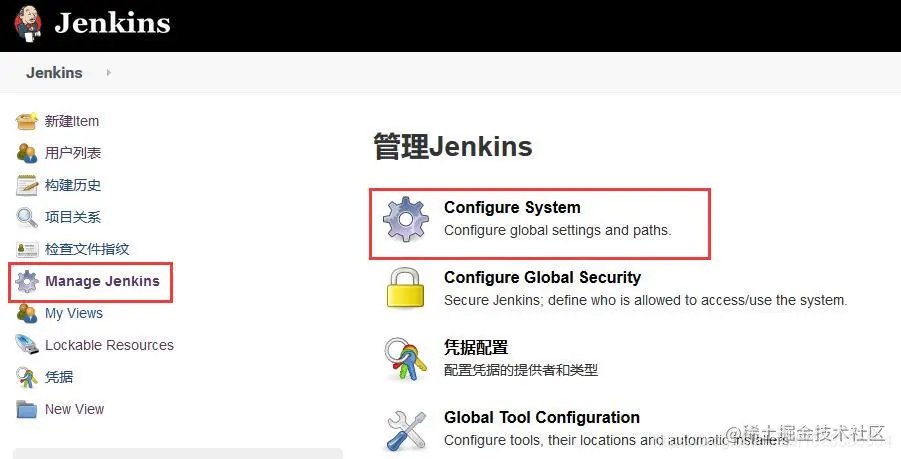
Task: Open Configure System settings
Action: click(512, 207)
